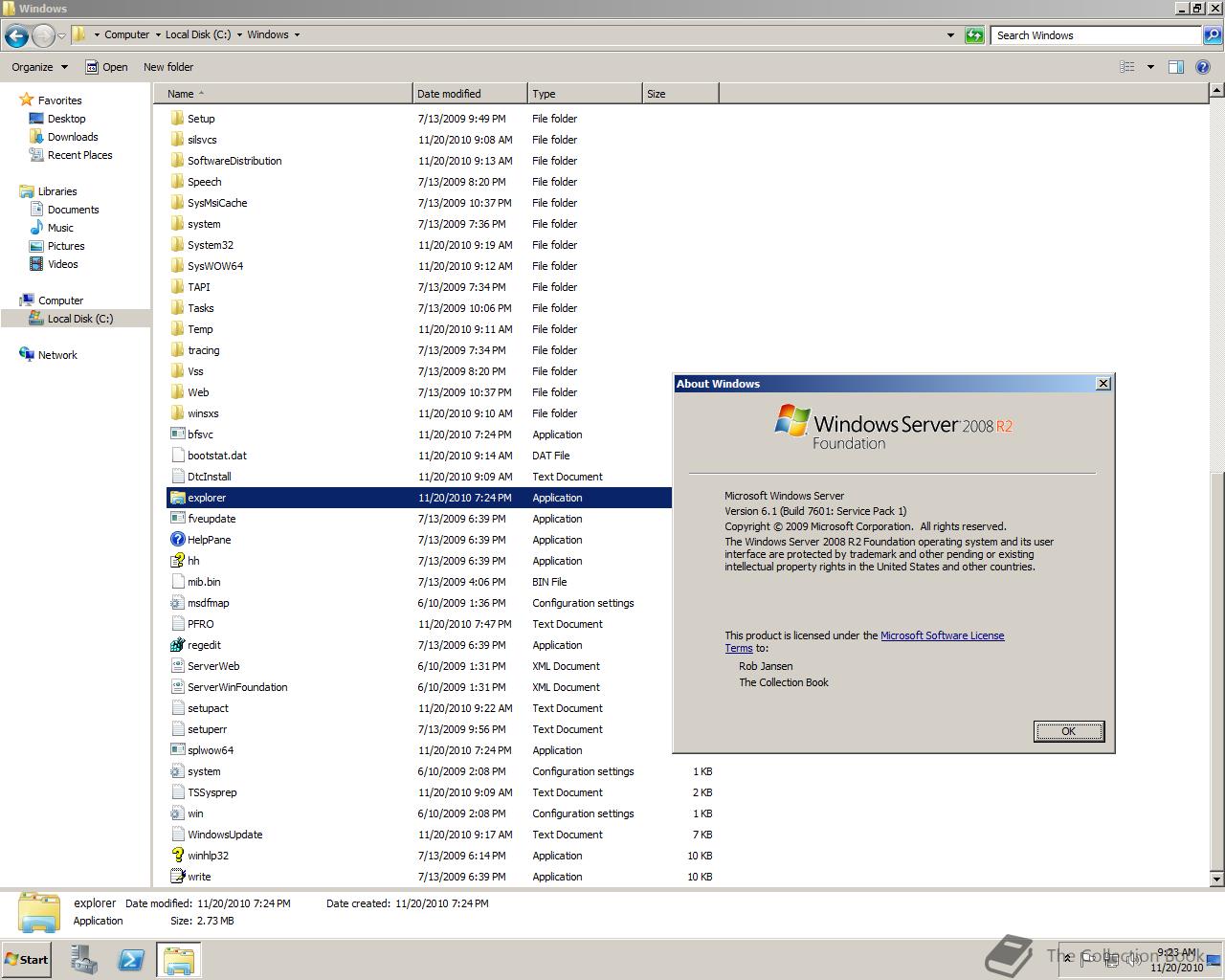Click New folder in toolbar
1225x980 pixels.
(x=168, y=67)
